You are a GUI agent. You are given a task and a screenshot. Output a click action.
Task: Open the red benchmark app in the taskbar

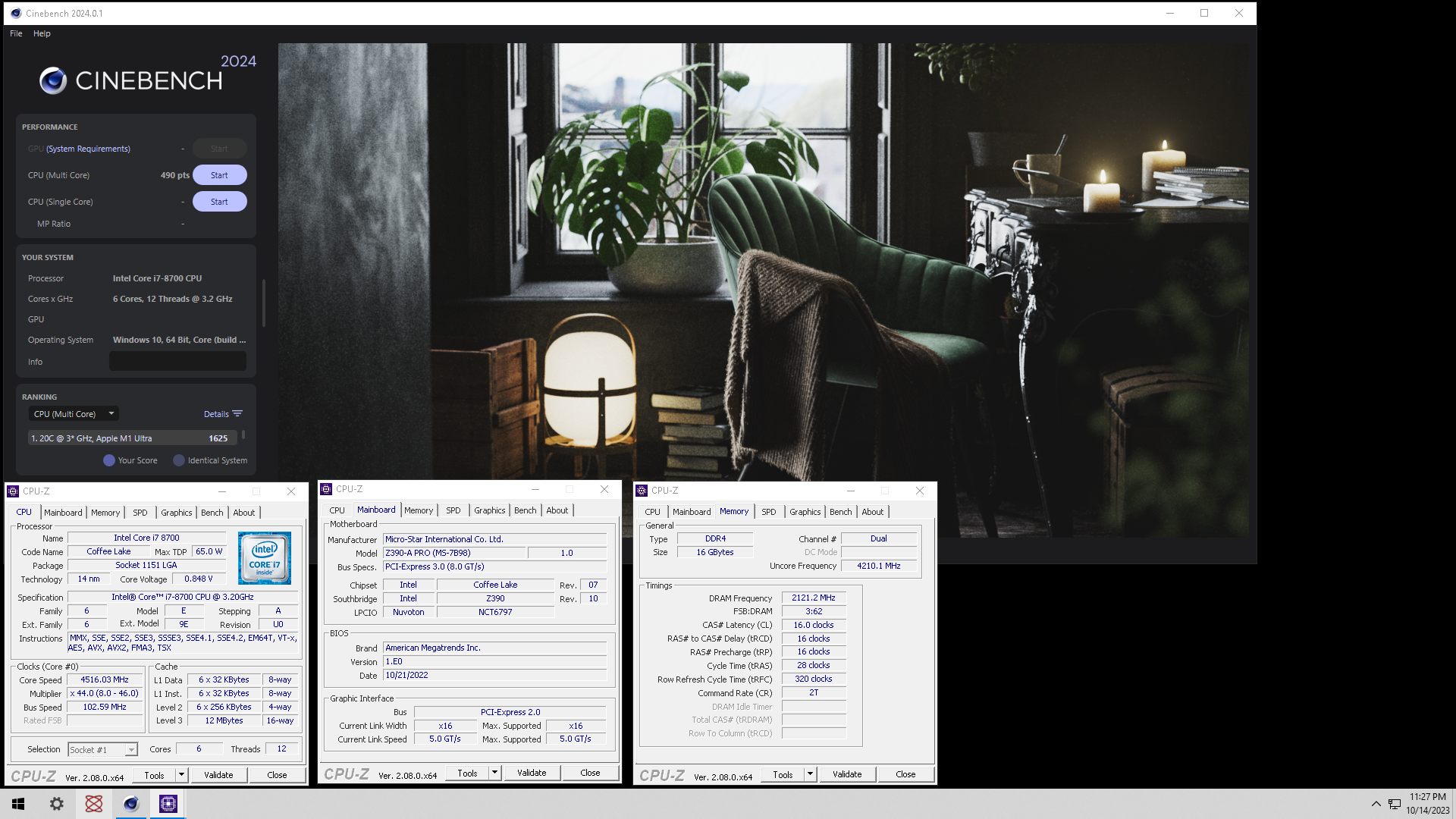94,804
